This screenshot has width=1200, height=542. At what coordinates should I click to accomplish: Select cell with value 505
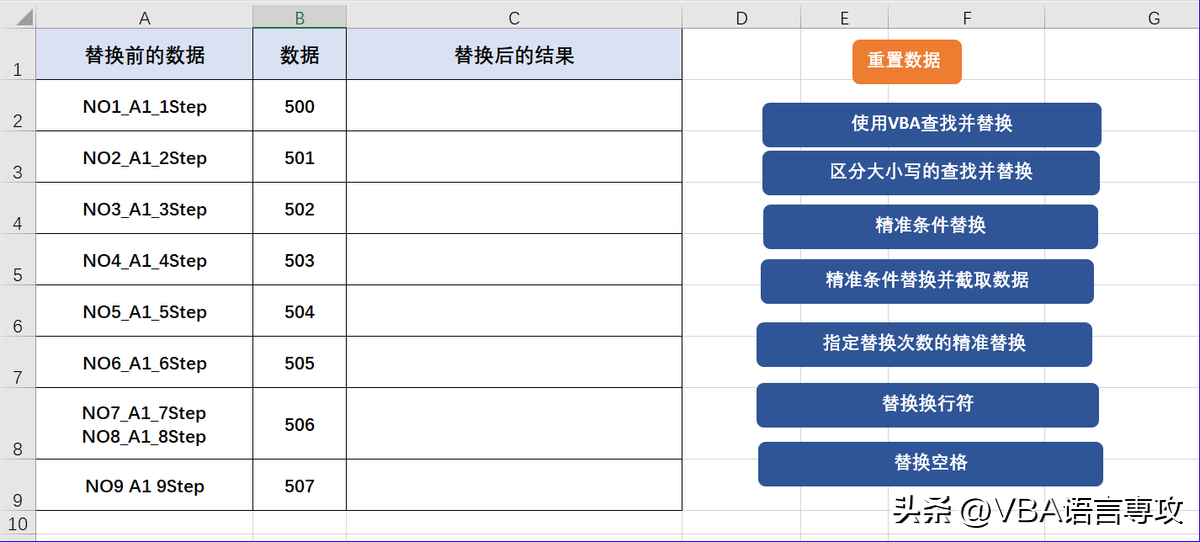coord(300,362)
